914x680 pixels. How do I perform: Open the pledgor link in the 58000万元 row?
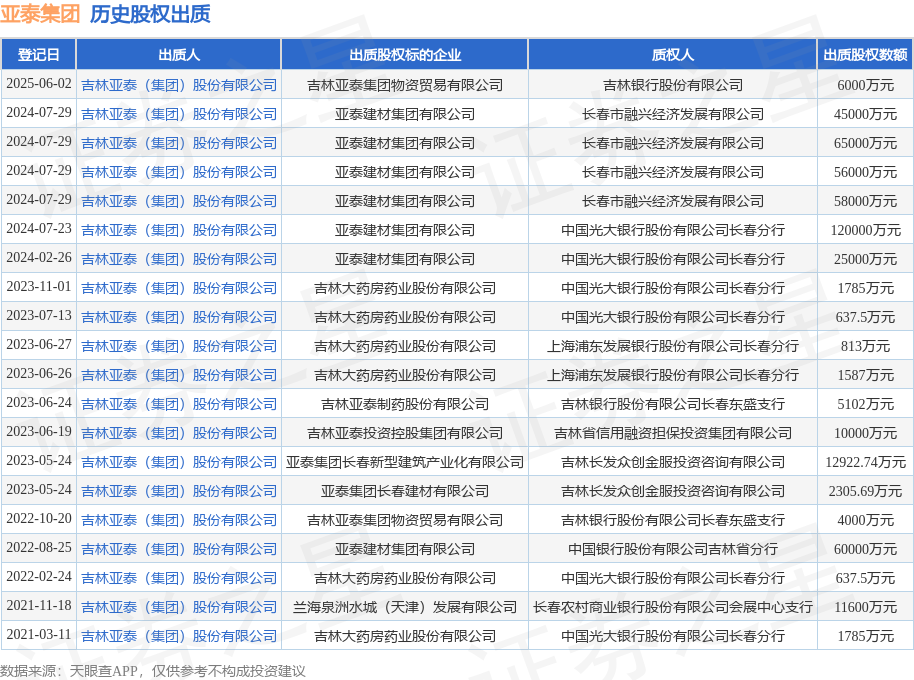pyautogui.click(x=179, y=201)
